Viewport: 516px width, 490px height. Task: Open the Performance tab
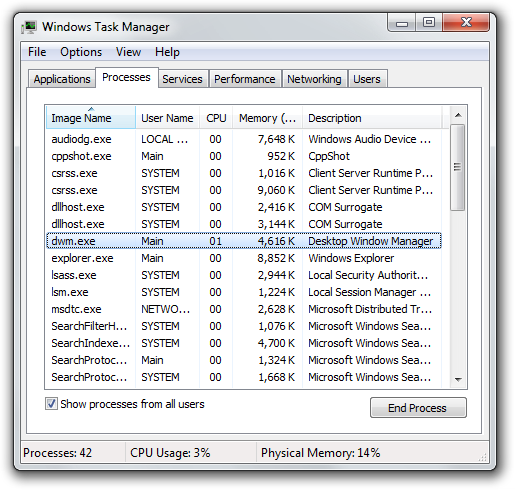(x=245, y=79)
